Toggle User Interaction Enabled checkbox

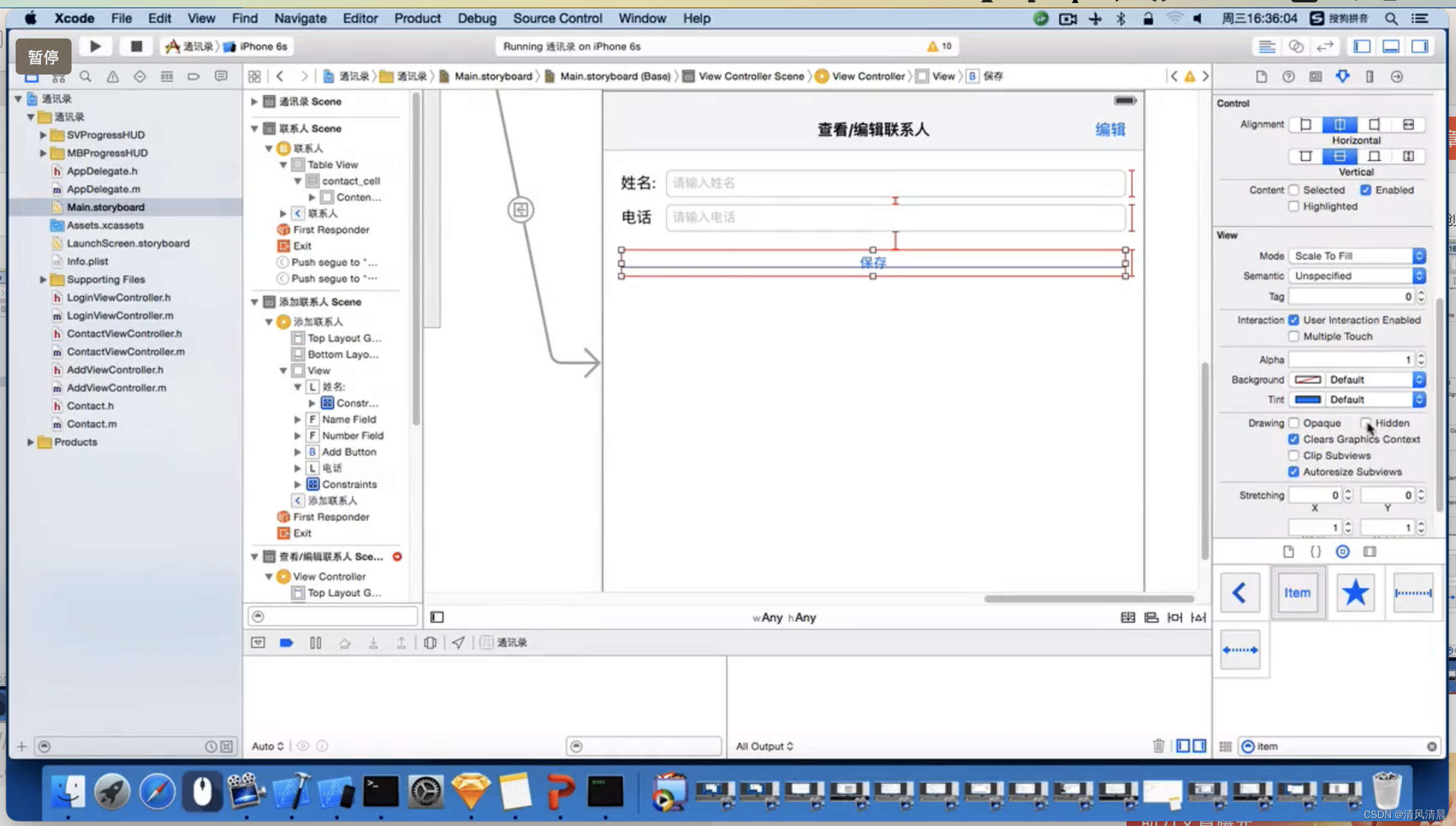1293,320
